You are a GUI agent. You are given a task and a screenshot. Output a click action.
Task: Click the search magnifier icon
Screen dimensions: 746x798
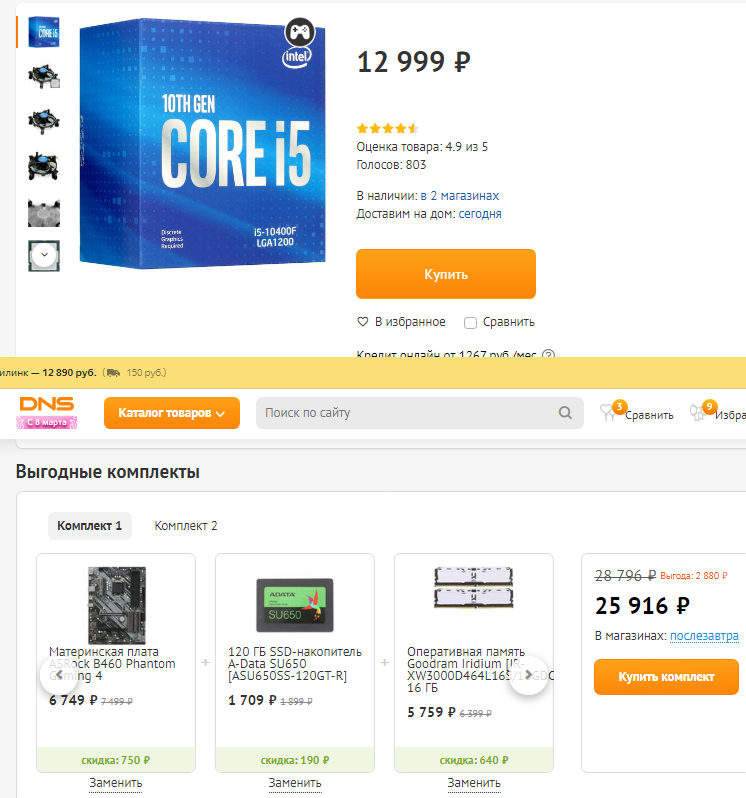[565, 413]
